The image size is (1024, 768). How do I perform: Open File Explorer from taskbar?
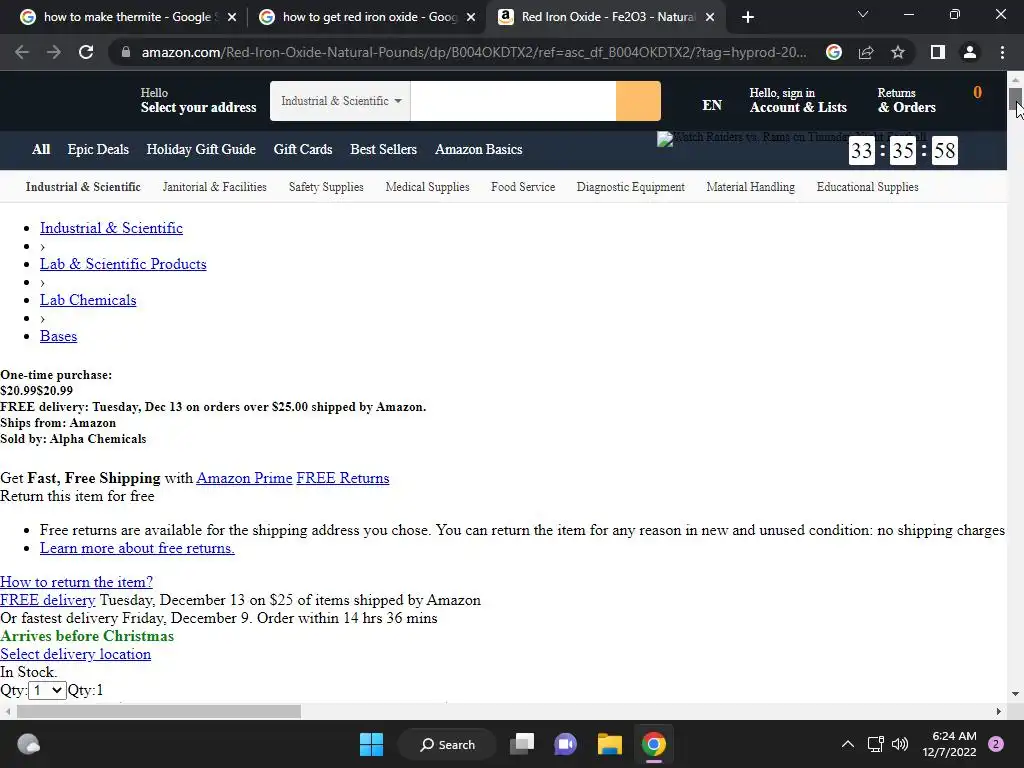[609, 744]
